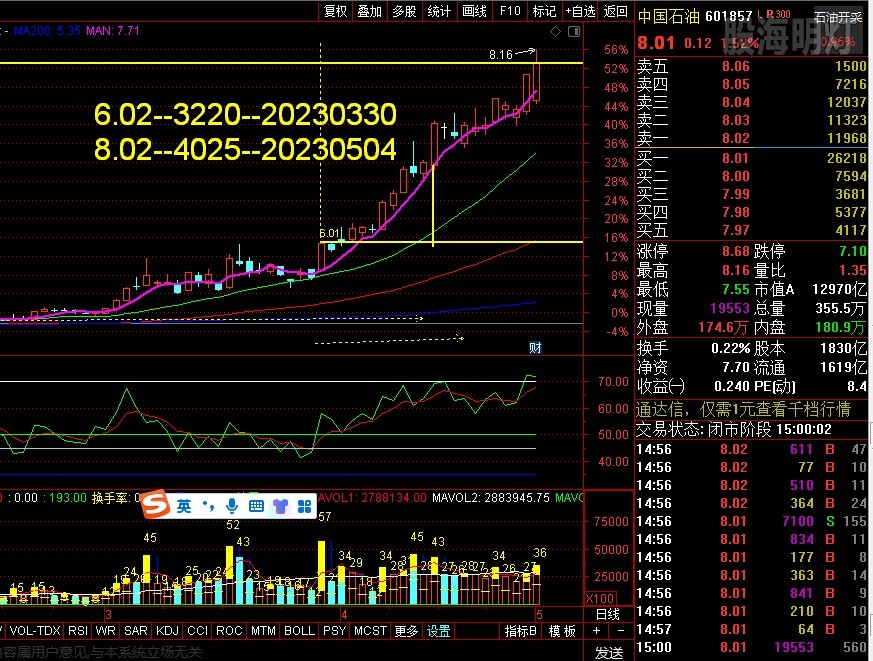The width and height of the screenshot is (873, 661).
Task: Click 买一 bid price 8.01
Action: (735, 158)
